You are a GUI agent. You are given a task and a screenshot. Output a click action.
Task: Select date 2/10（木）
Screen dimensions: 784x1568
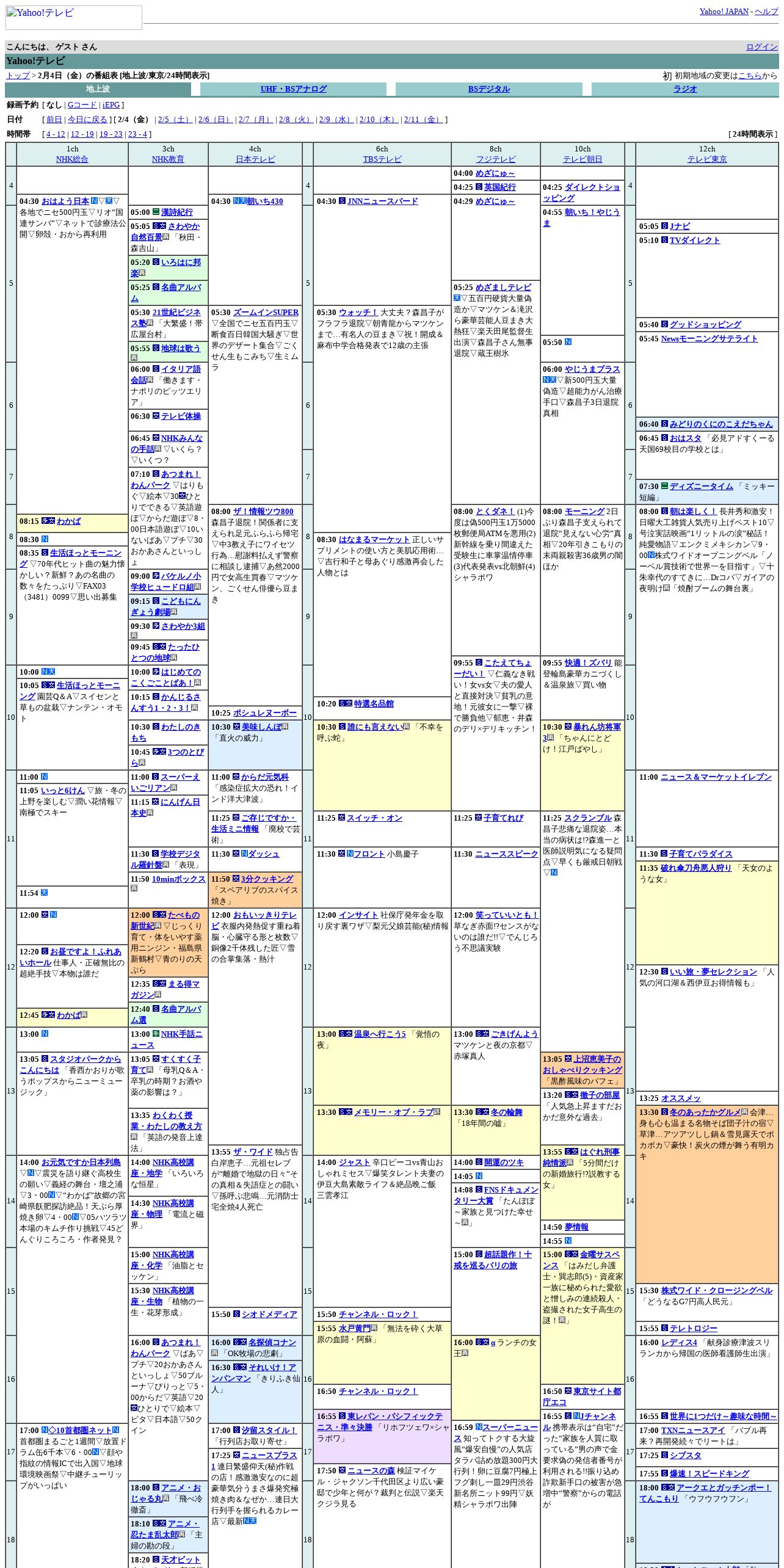(x=379, y=120)
